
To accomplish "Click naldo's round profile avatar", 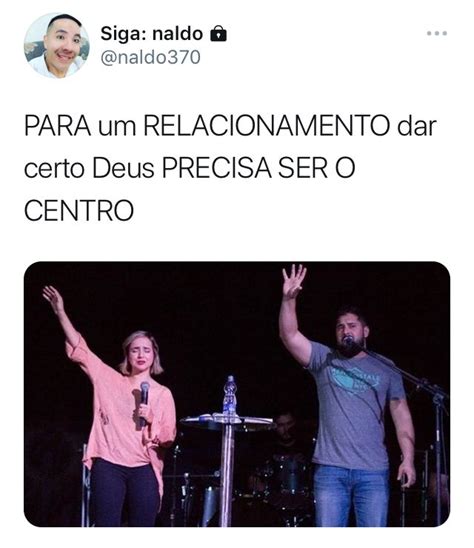I will click(x=56, y=45).
